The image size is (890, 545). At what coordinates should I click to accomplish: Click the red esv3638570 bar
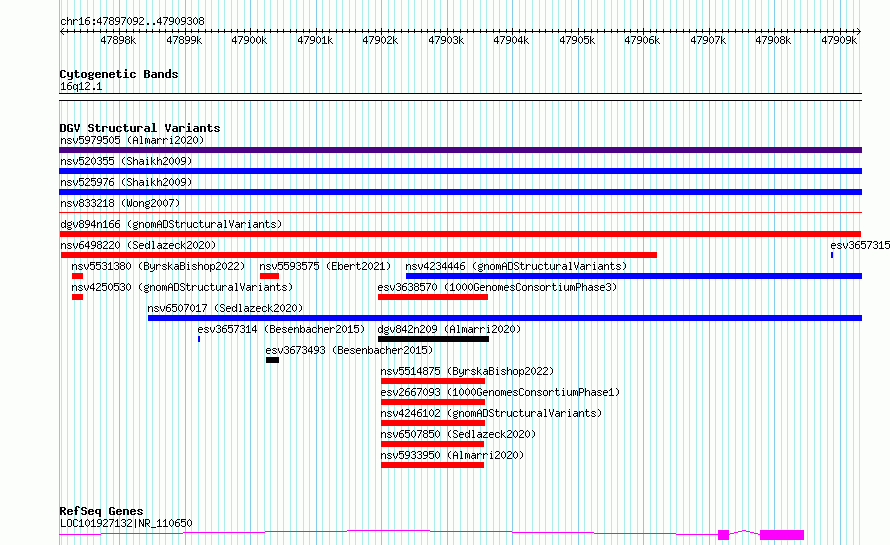click(433, 297)
